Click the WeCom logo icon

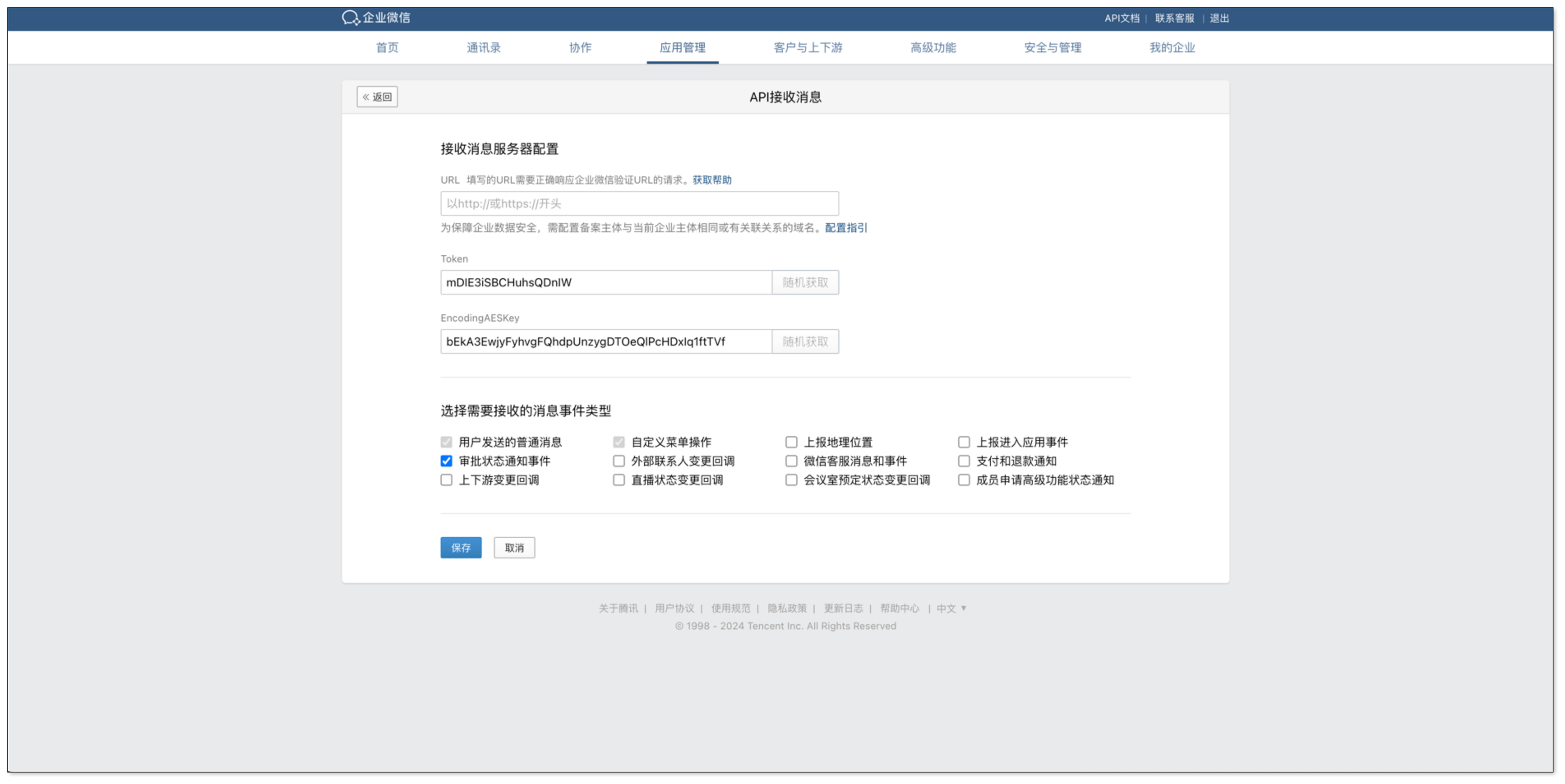click(351, 18)
